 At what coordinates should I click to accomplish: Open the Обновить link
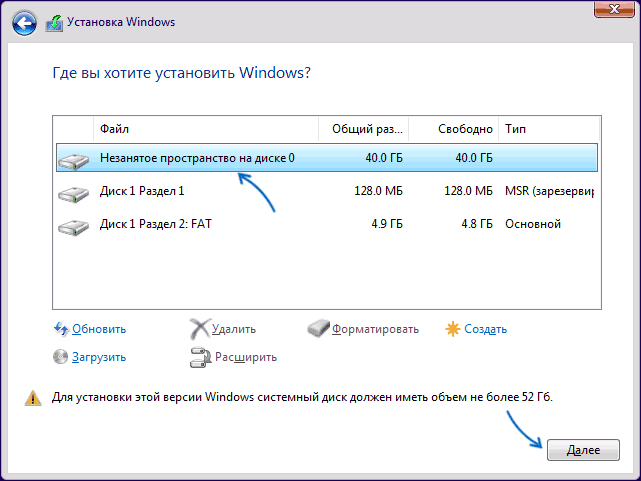99,329
